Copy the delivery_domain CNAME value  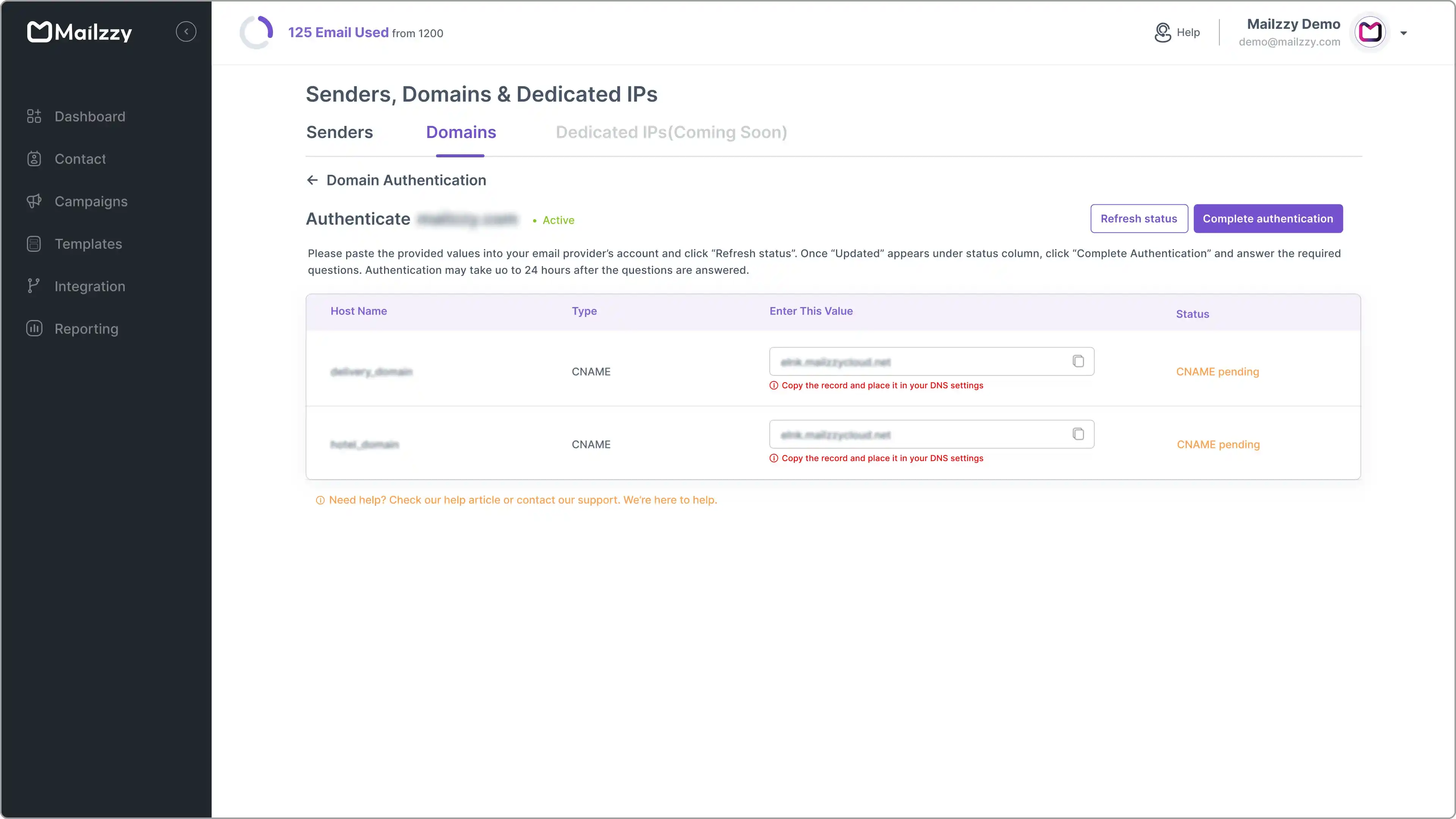(x=1078, y=361)
